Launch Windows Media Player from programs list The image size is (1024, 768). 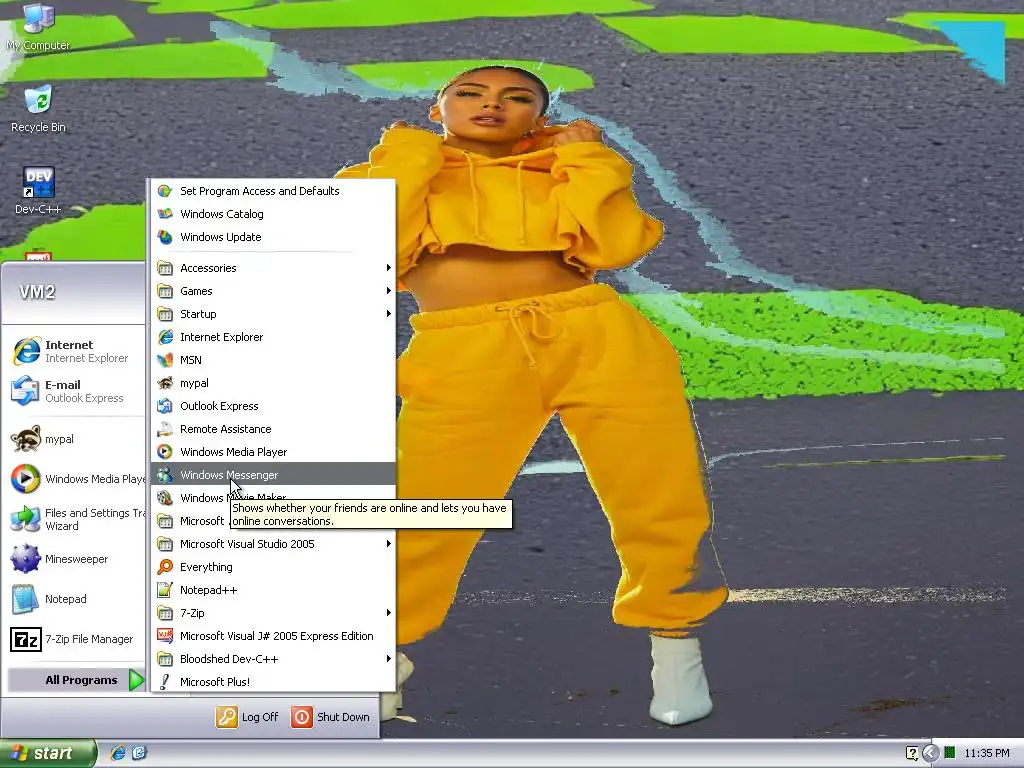[273, 452]
